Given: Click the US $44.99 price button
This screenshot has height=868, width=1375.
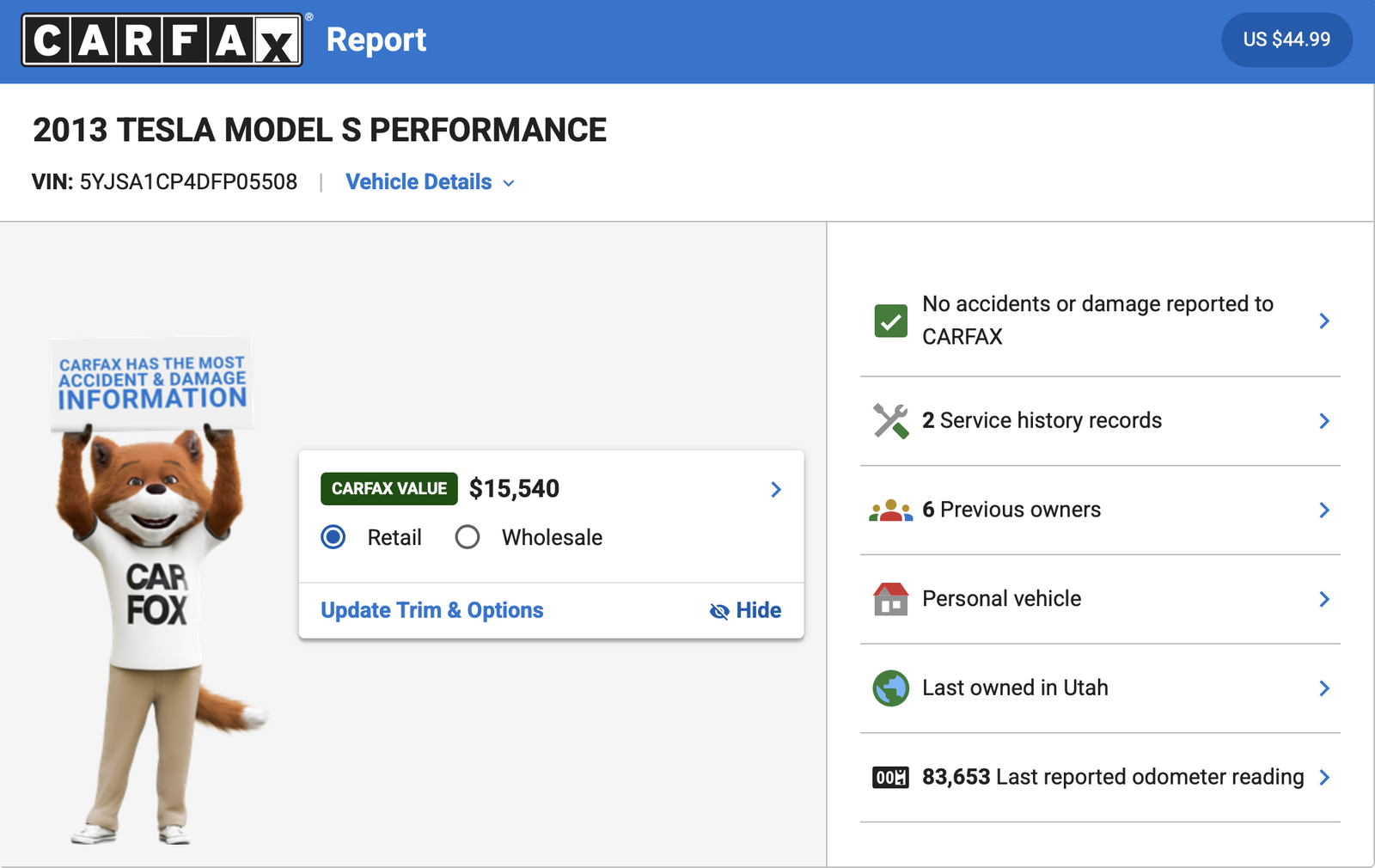Looking at the screenshot, I should coord(1286,40).
